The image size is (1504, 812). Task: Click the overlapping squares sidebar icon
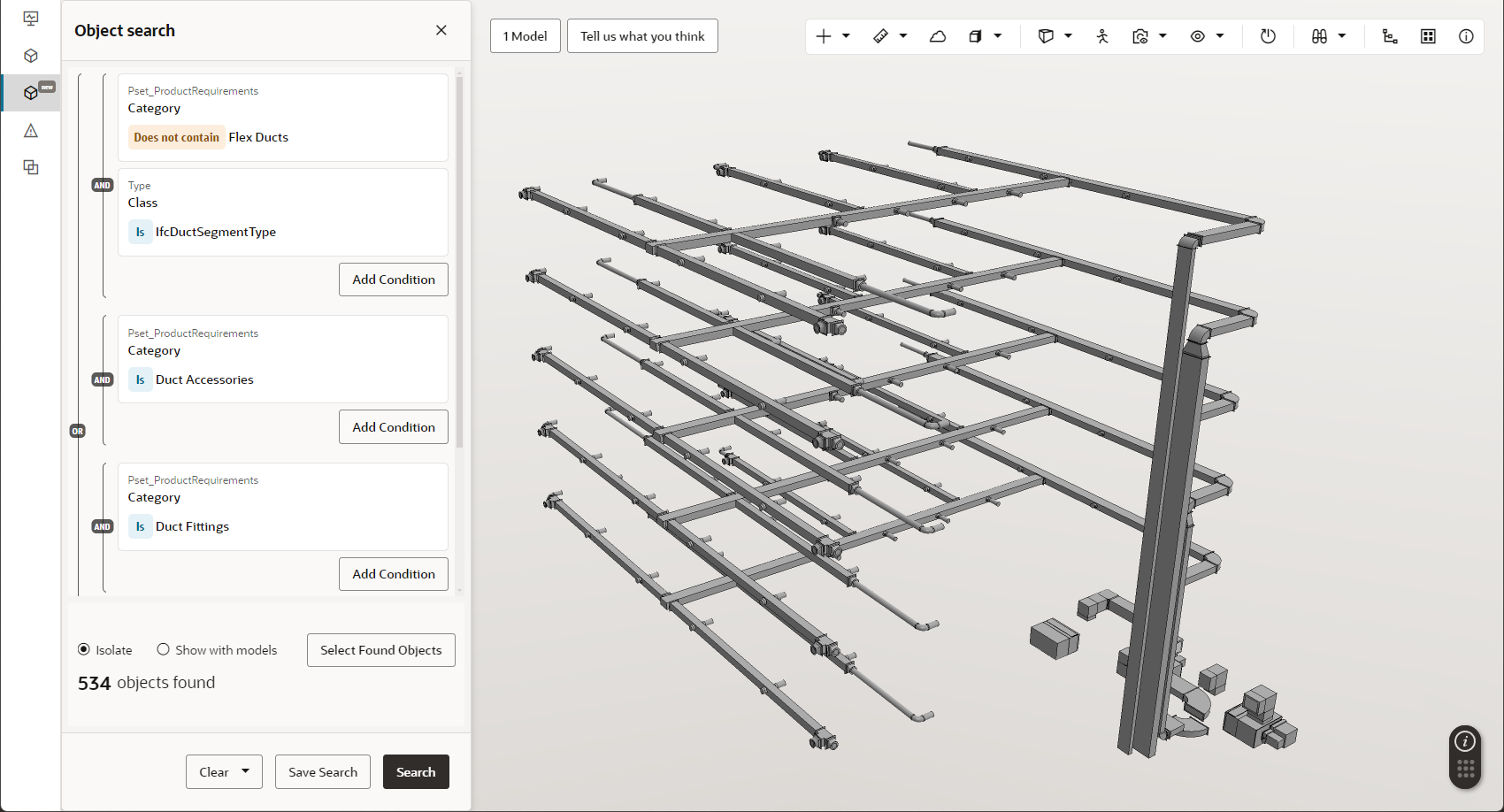[31, 167]
